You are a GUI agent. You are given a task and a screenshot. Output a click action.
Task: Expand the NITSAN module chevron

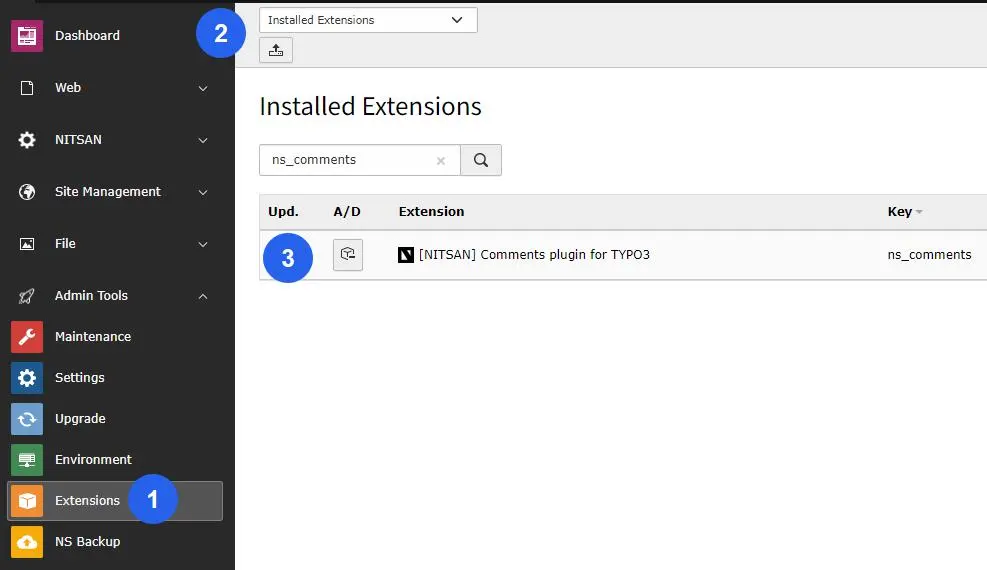point(203,140)
